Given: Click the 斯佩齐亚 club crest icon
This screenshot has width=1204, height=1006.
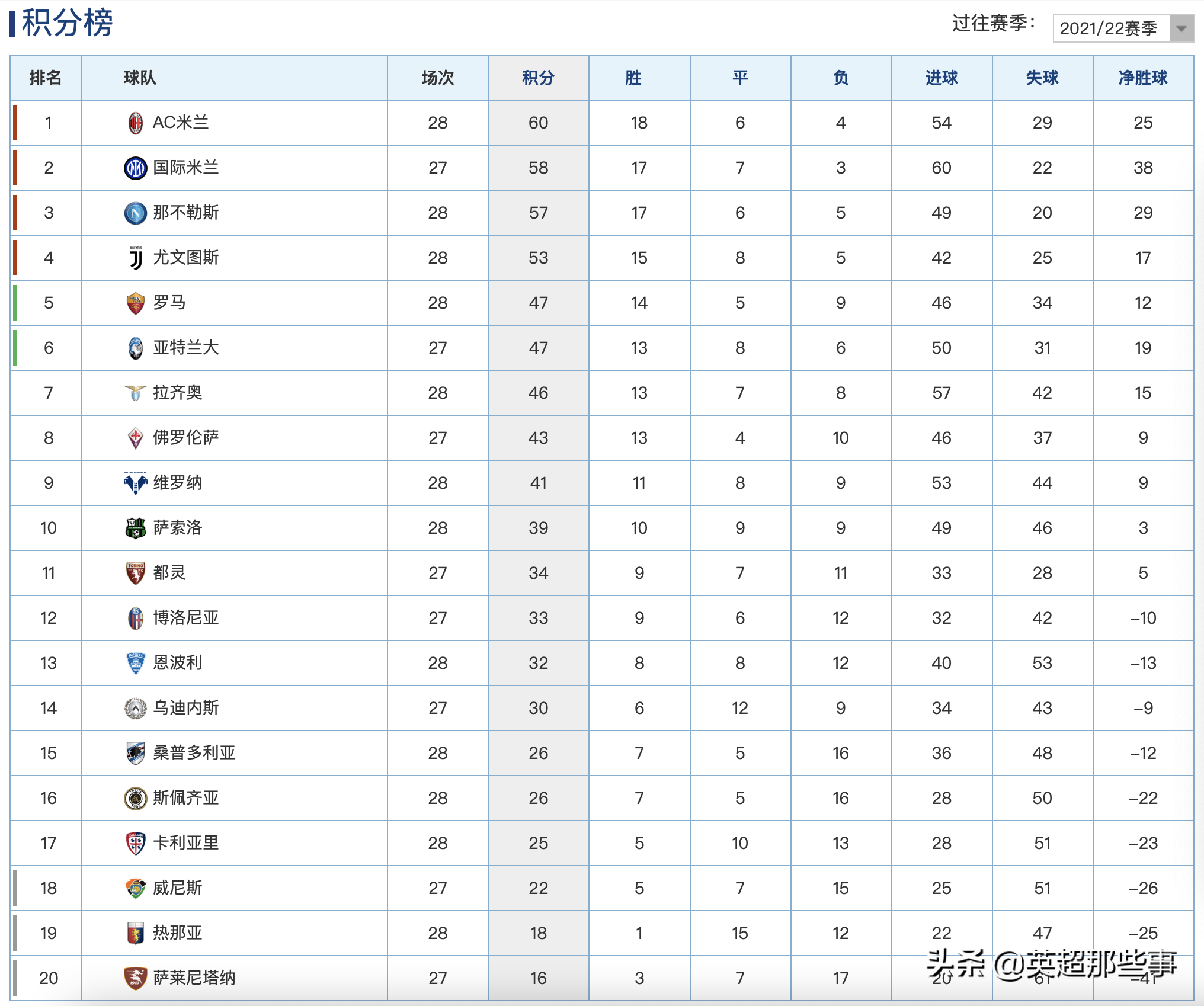Looking at the screenshot, I should tap(136, 798).
